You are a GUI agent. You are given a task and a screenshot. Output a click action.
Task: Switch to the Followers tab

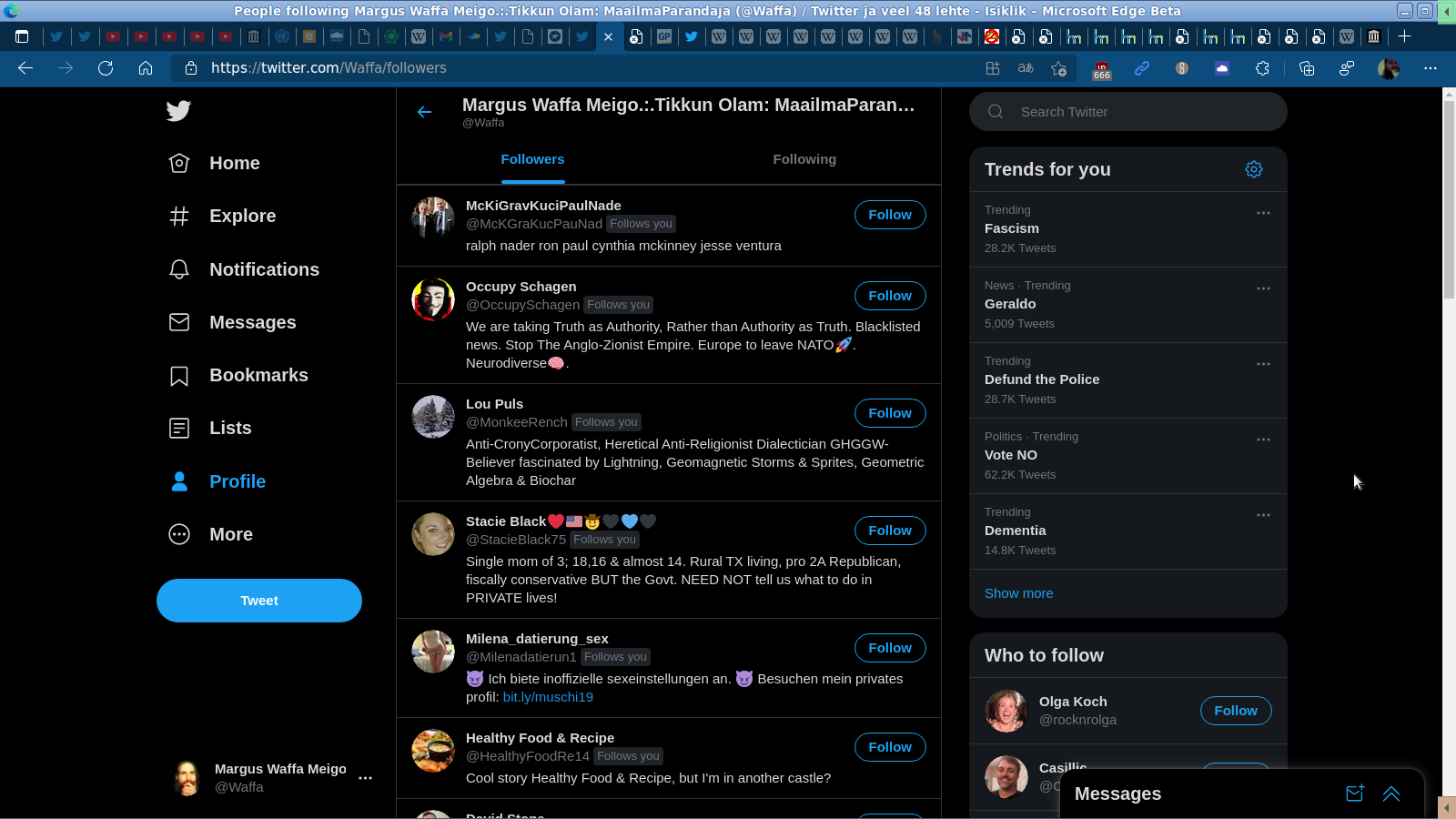(532, 159)
